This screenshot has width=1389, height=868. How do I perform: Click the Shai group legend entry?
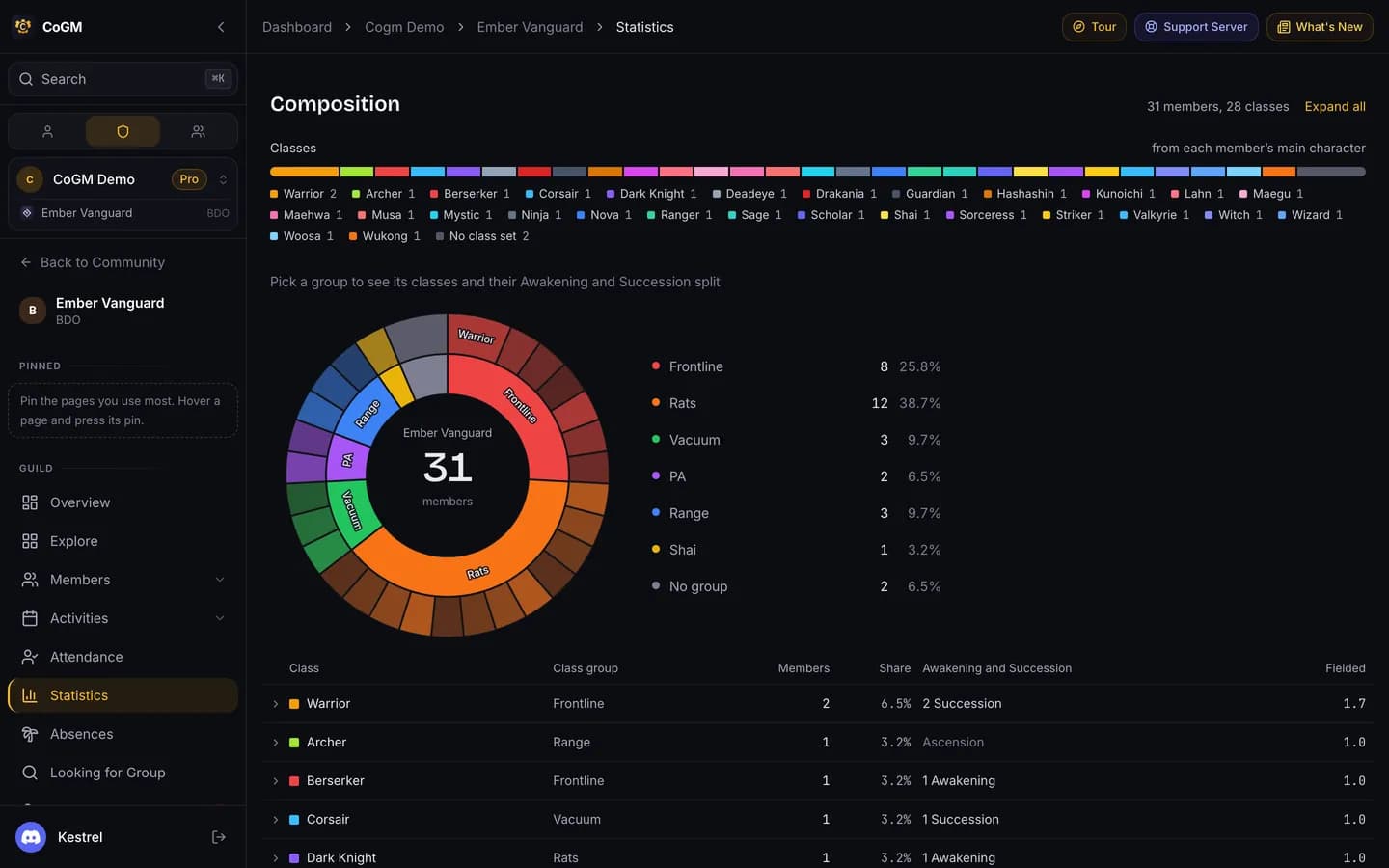coord(796,550)
